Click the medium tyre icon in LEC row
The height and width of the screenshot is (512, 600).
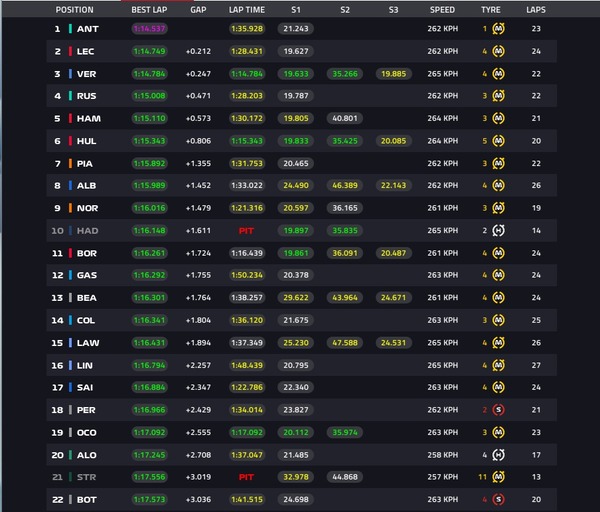click(x=498, y=51)
